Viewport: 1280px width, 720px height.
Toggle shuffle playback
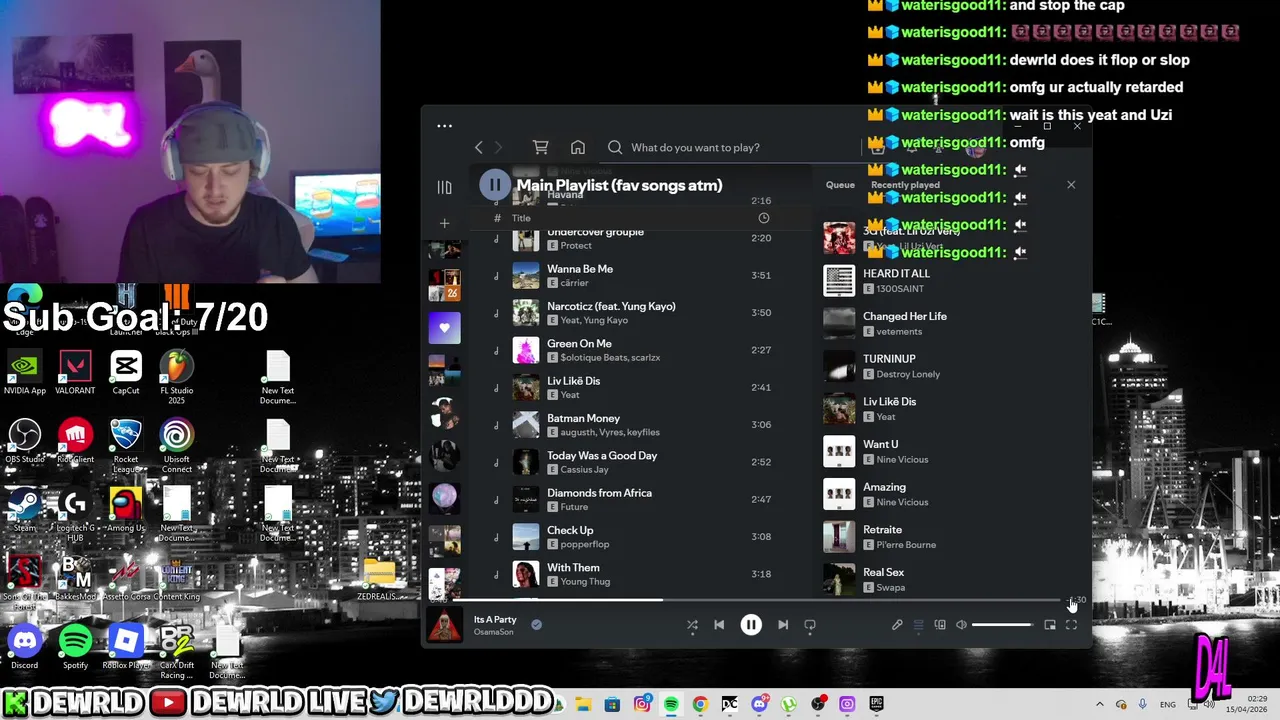[692, 625]
